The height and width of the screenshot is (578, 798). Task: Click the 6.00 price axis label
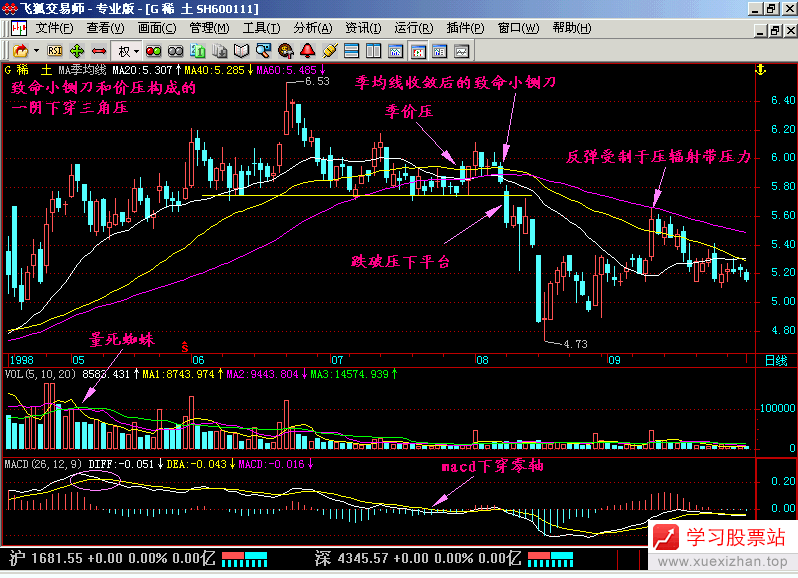tap(783, 157)
